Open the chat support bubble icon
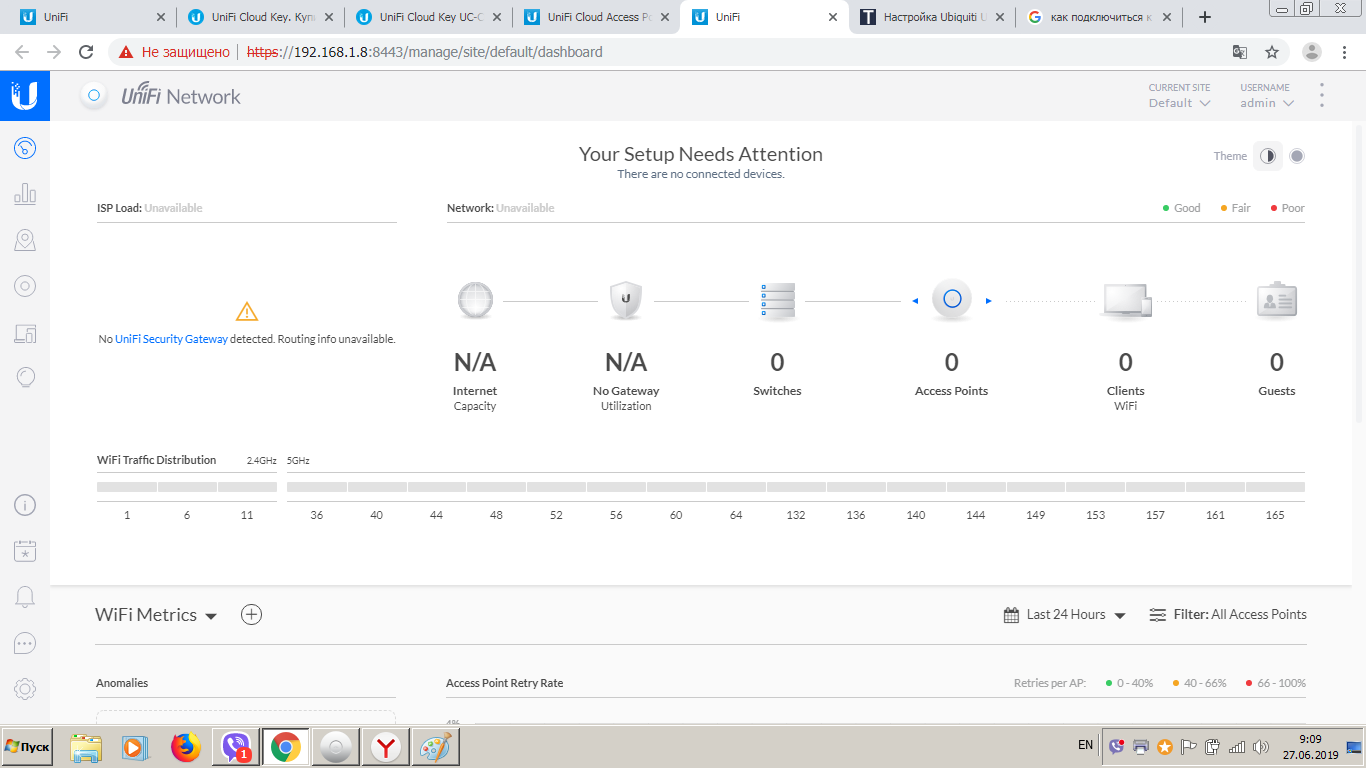 pos(25,643)
